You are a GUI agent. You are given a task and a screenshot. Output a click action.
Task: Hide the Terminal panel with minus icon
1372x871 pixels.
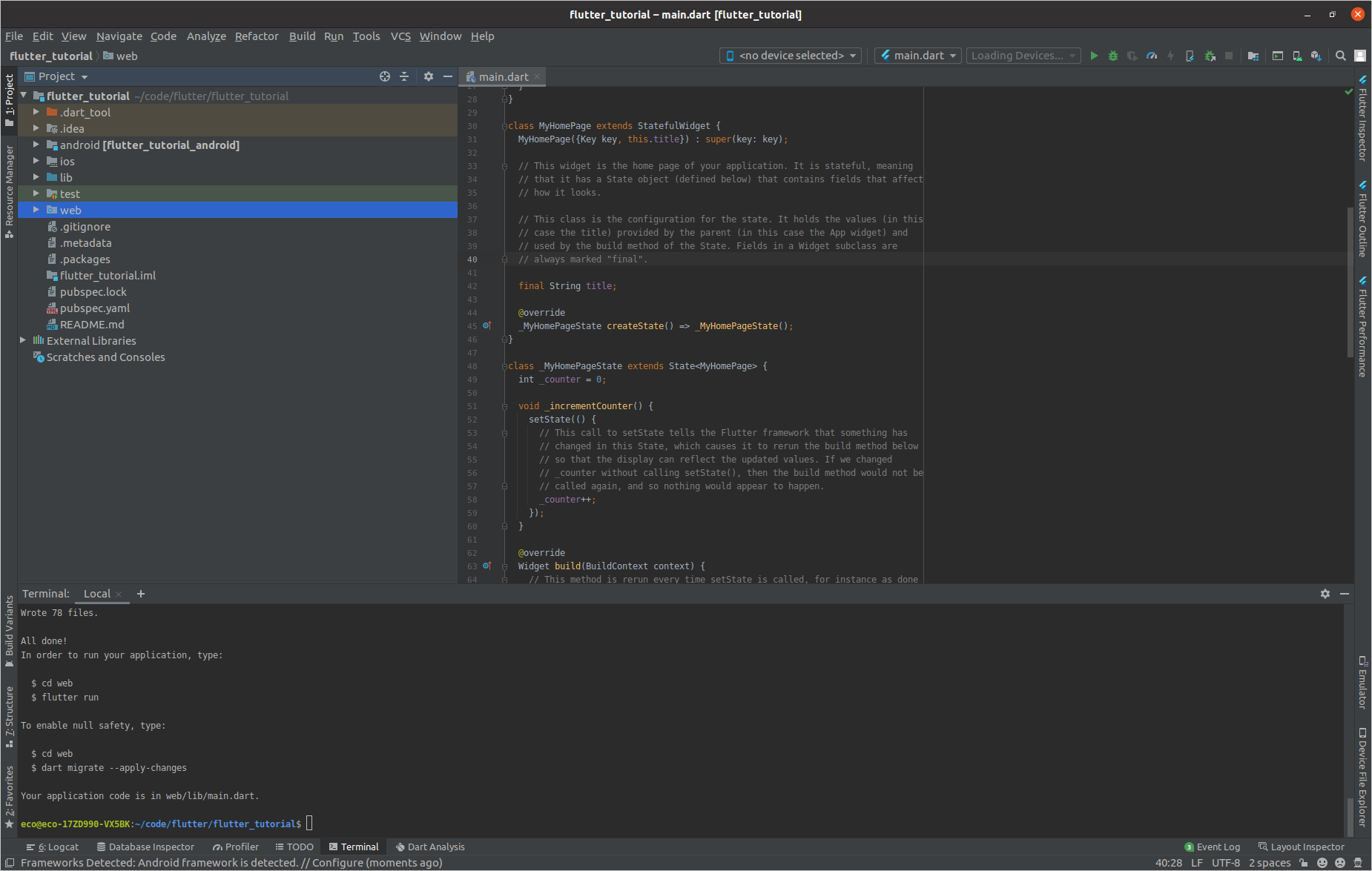click(1344, 594)
